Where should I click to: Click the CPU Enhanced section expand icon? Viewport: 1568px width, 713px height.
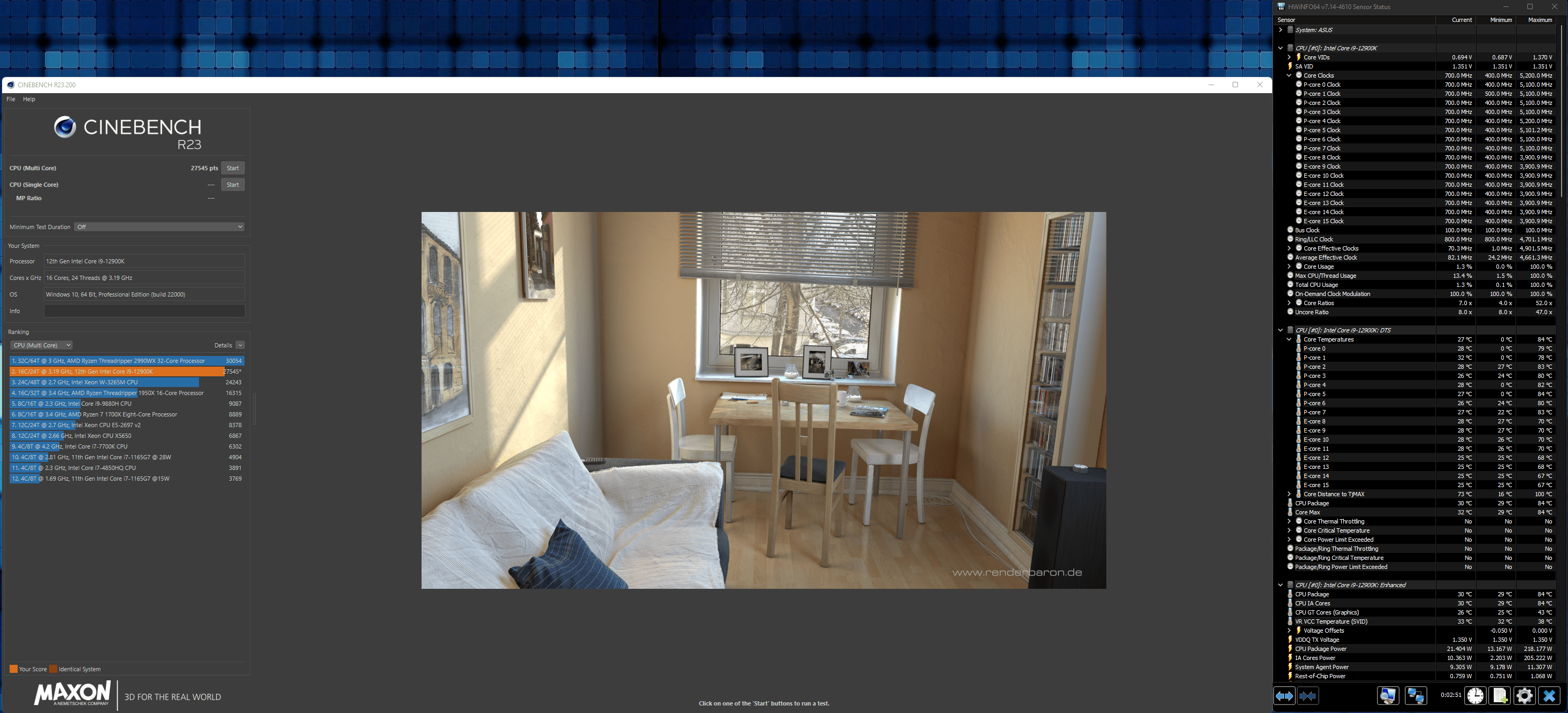(x=1281, y=585)
